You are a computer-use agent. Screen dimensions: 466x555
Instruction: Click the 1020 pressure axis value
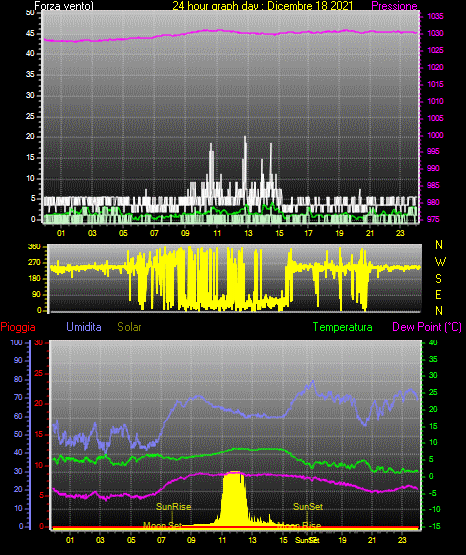[435, 67]
